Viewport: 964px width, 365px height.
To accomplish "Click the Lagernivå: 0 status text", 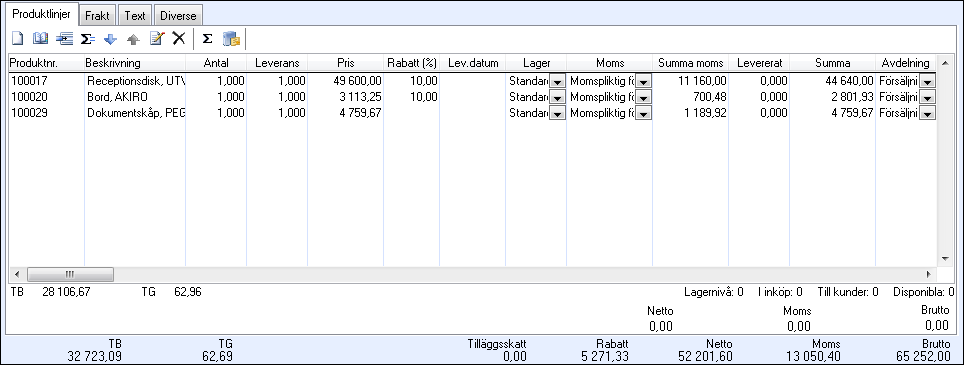I will pos(714,292).
